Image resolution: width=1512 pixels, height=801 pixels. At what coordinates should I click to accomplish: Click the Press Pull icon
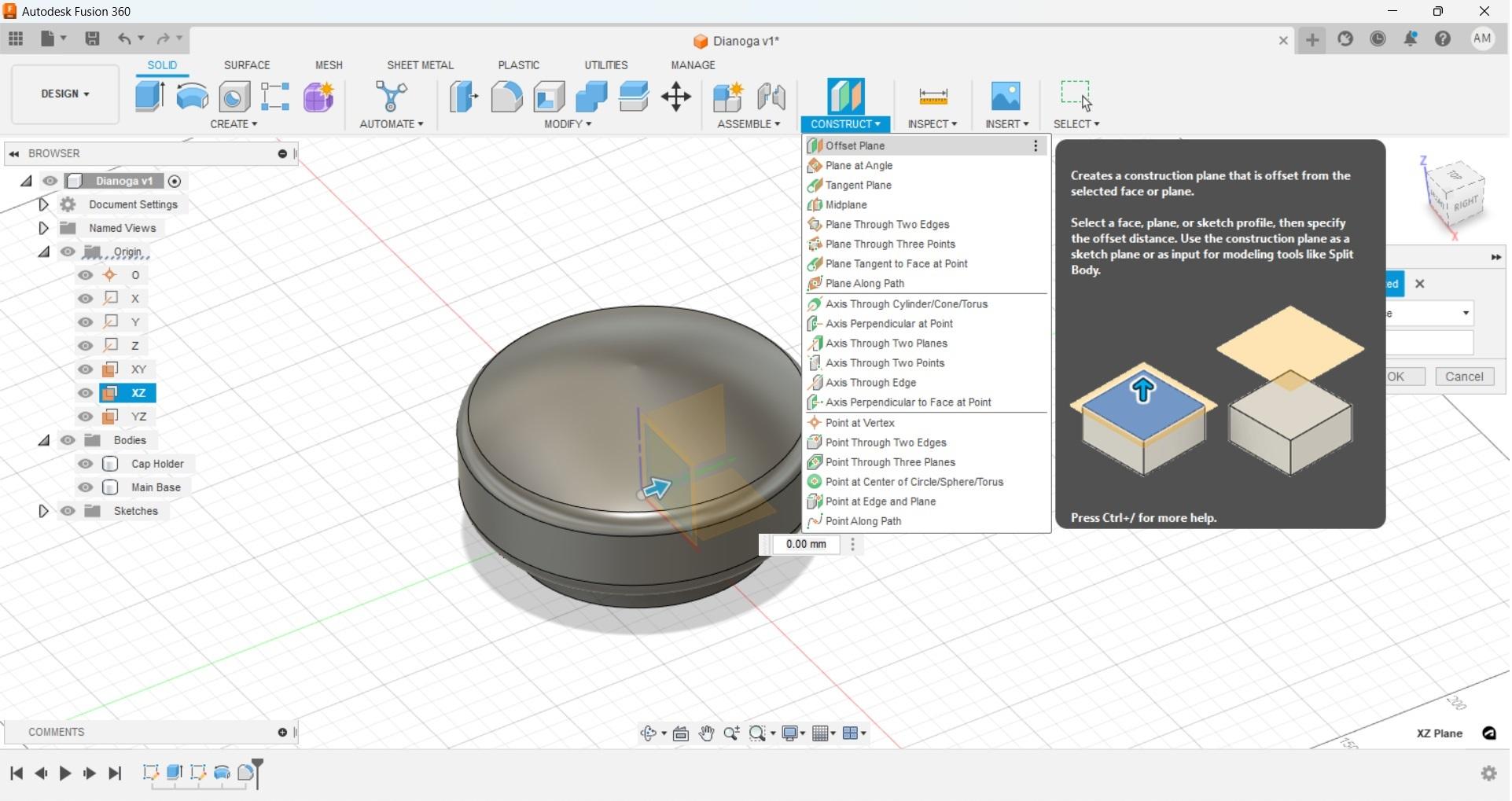coord(464,97)
